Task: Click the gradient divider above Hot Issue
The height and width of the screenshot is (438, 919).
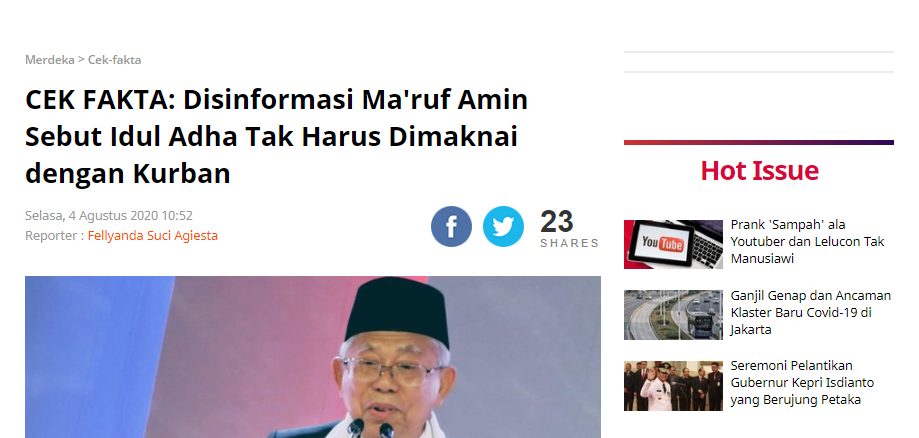Action: click(758, 142)
